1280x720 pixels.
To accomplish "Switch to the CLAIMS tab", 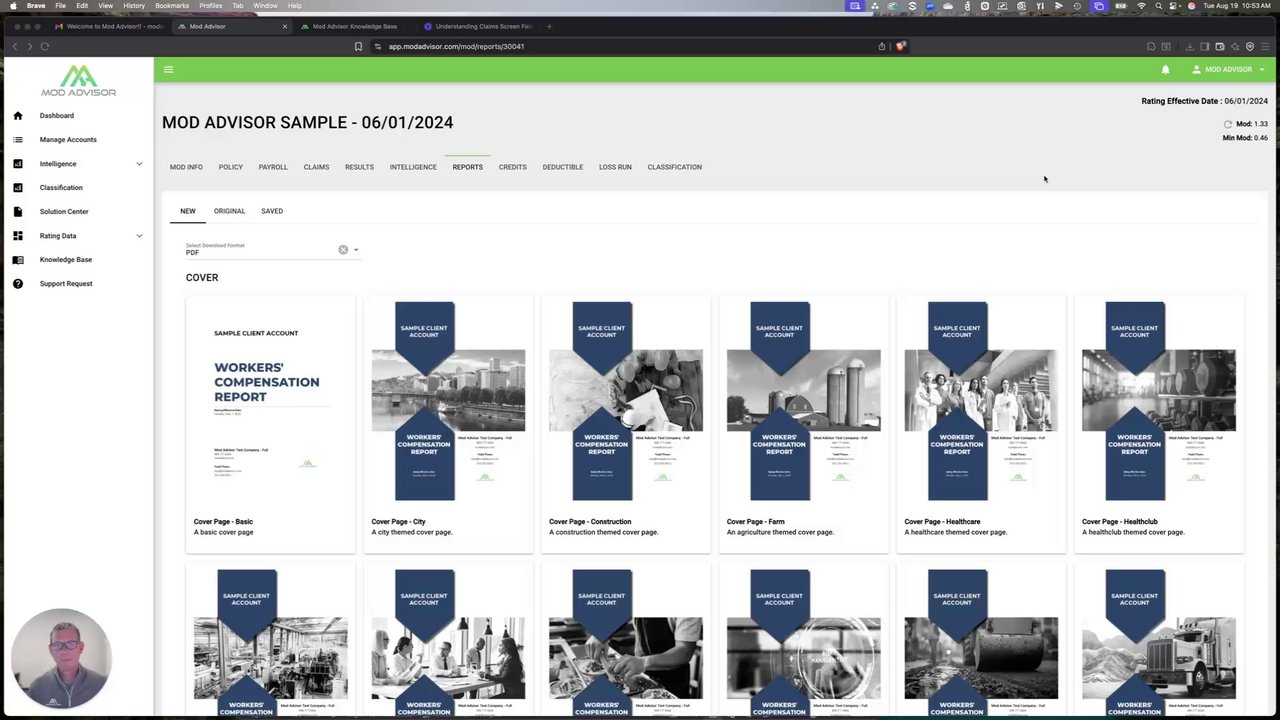I will [316, 167].
